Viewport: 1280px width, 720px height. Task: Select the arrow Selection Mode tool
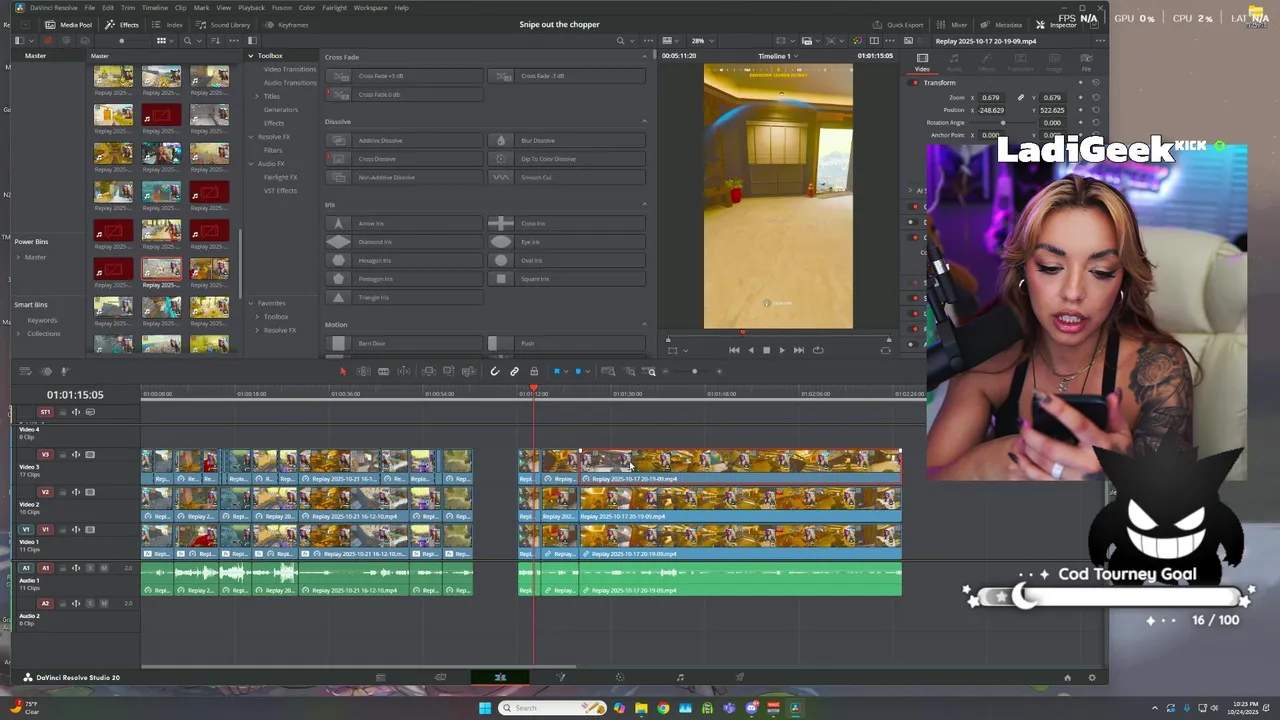pos(343,372)
